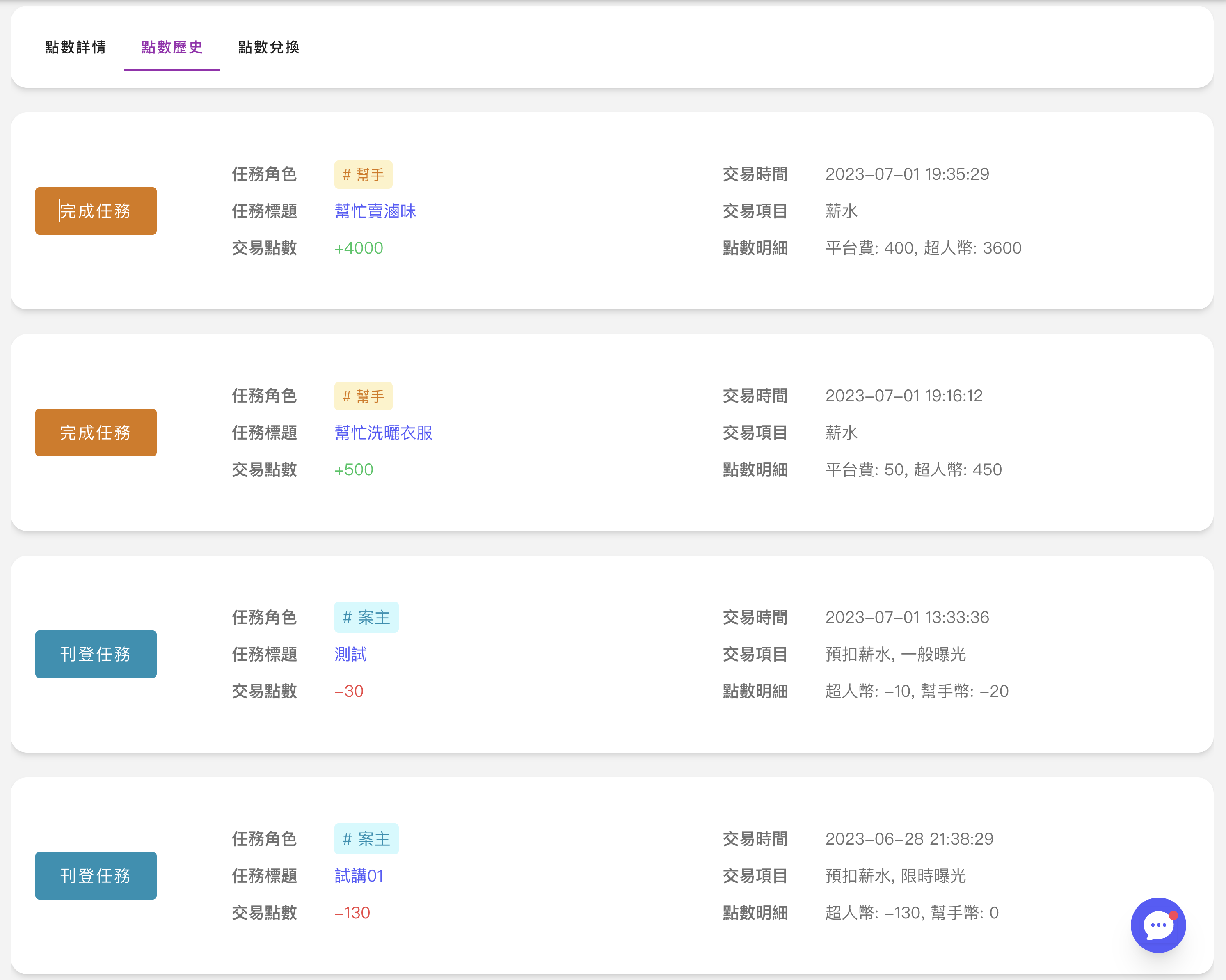
Task: Open the 測試 task title link
Action: [x=350, y=654]
